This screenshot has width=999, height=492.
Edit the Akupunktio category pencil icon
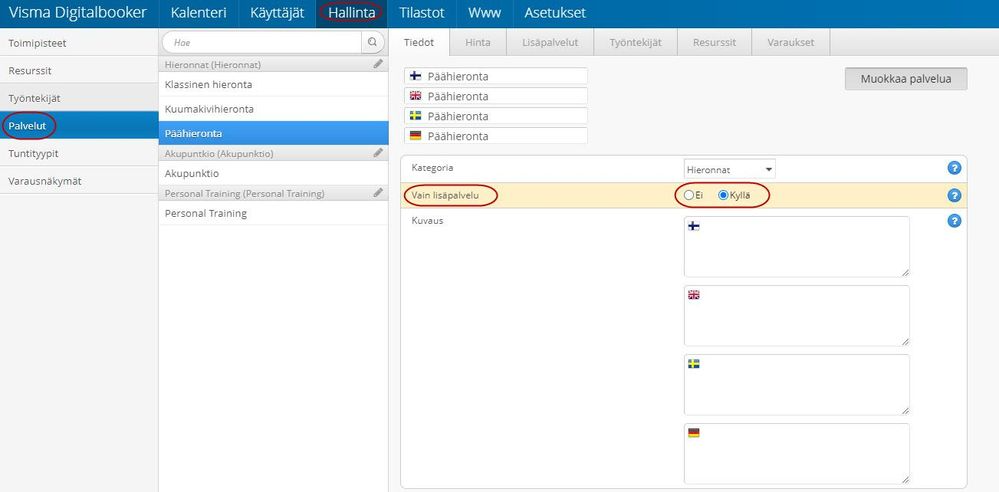pyautogui.click(x=378, y=153)
